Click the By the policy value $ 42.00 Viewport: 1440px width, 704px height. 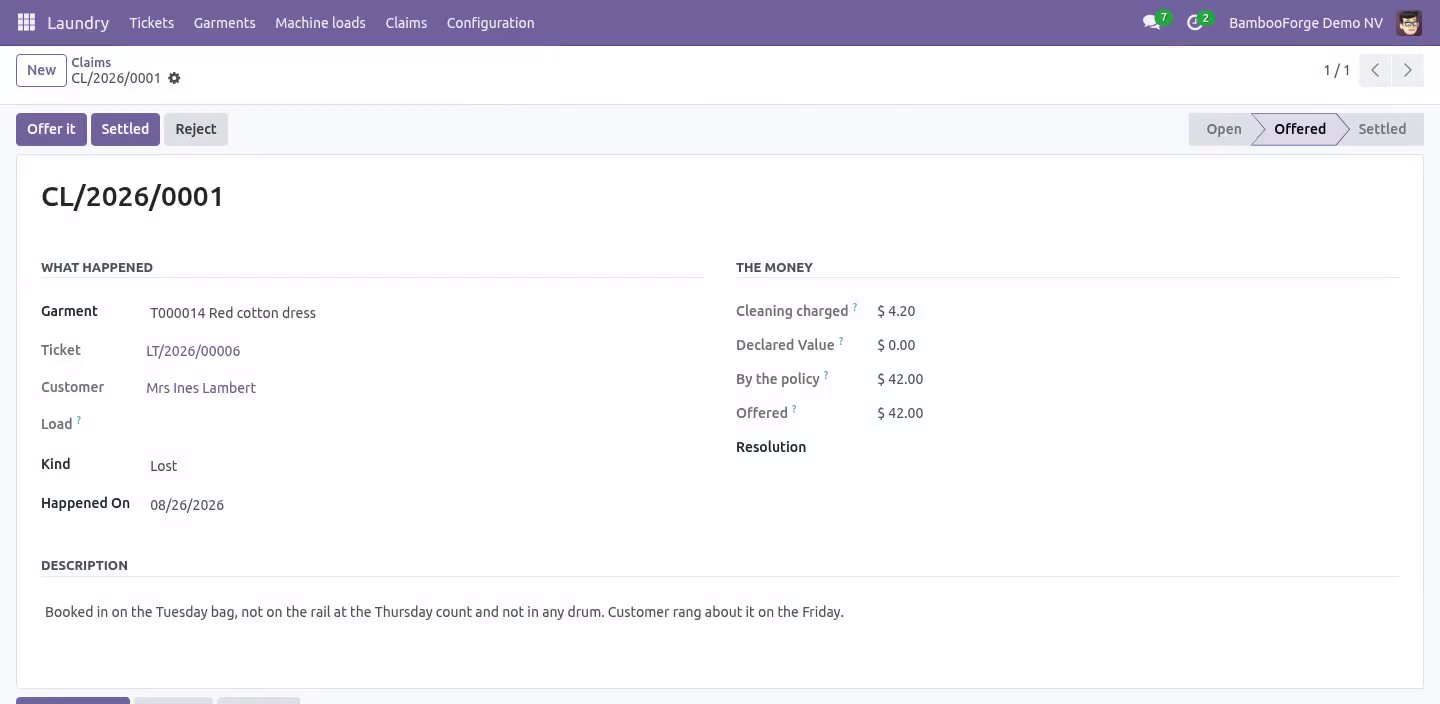tap(900, 379)
